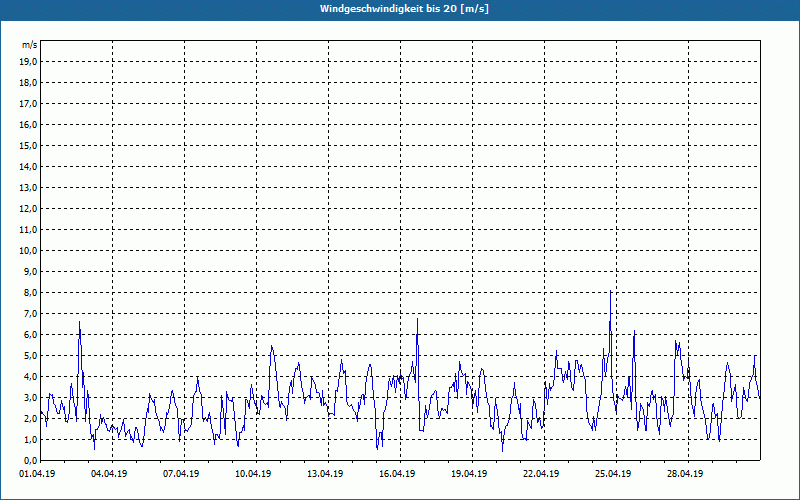Image resolution: width=800 pixels, height=500 pixels.
Task: Select the 2,0 y-axis label
Action: (x=30, y=418)
